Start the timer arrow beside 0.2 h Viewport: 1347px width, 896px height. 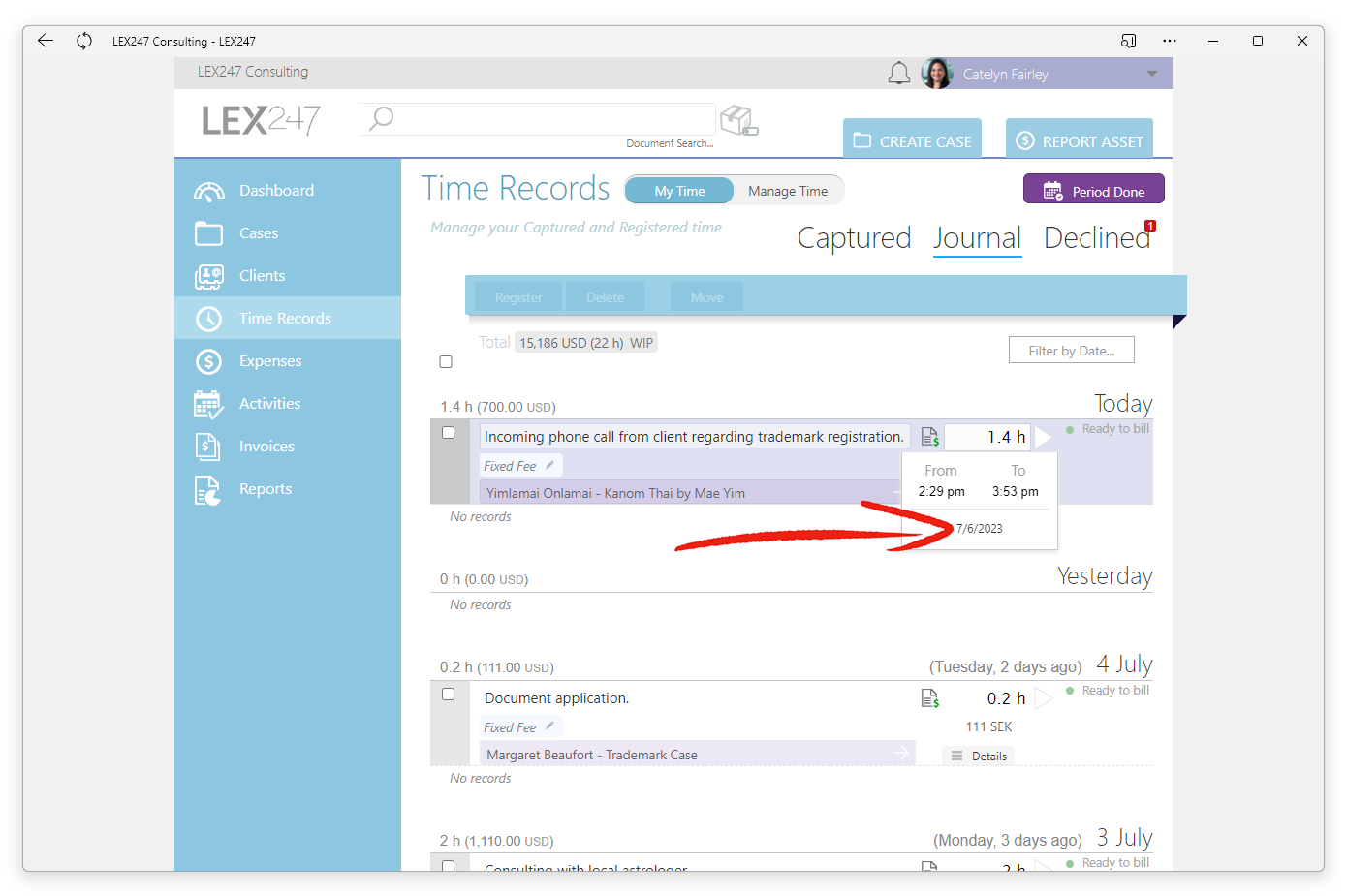[1044, 698]
